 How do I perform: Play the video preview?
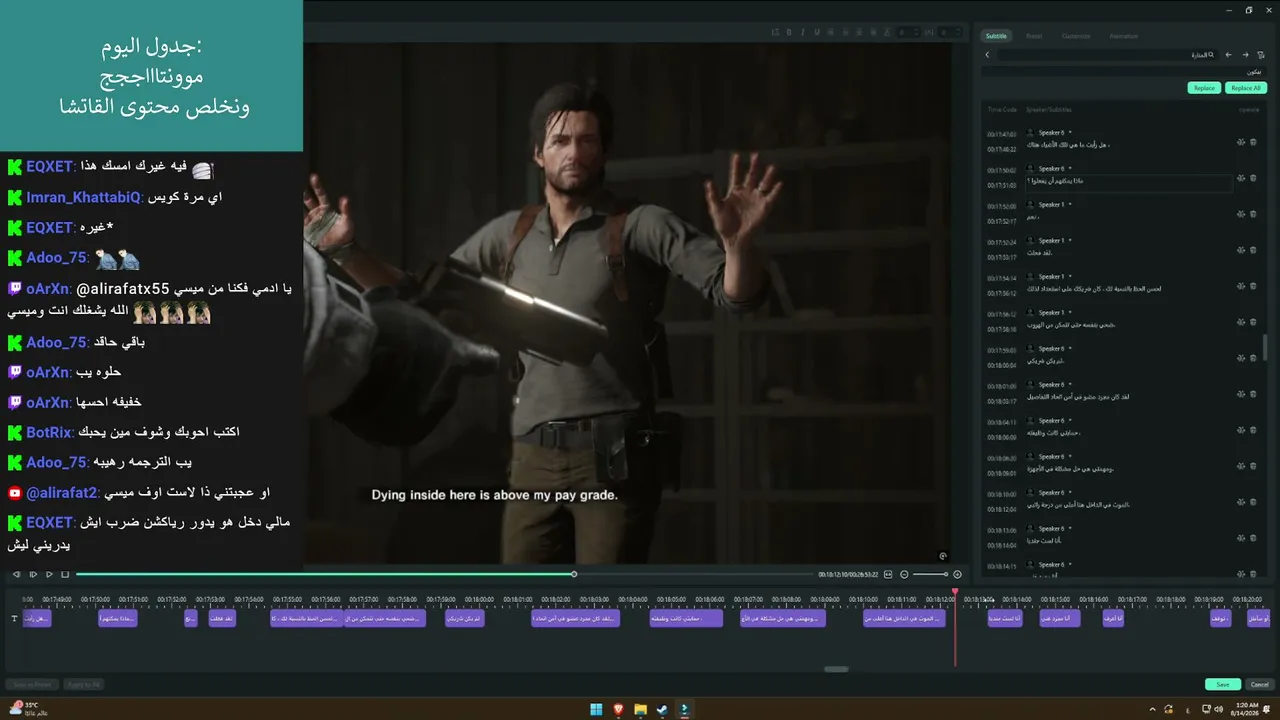(x=49, y=574)
